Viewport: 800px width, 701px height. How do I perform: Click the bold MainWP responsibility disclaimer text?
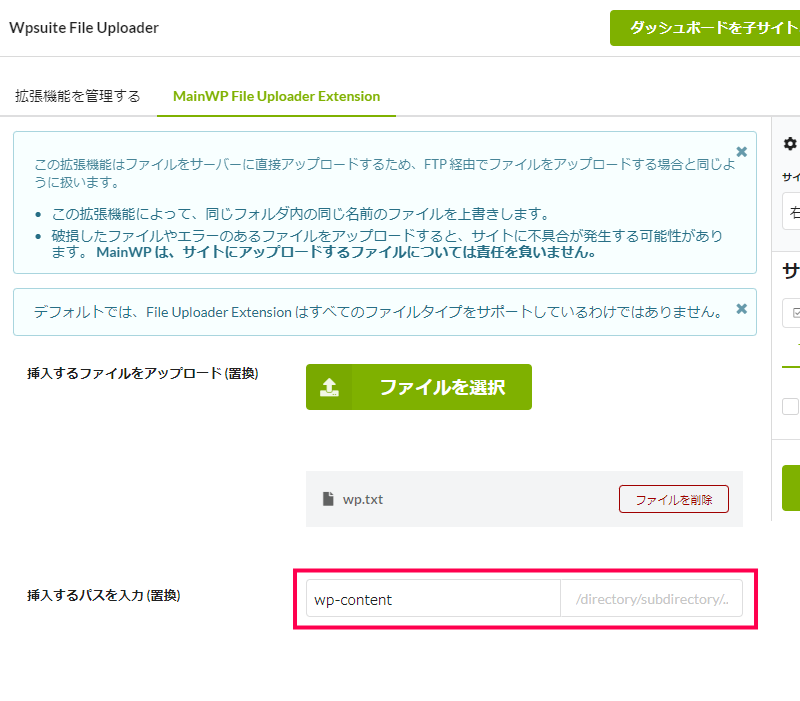tap(346, 252)
